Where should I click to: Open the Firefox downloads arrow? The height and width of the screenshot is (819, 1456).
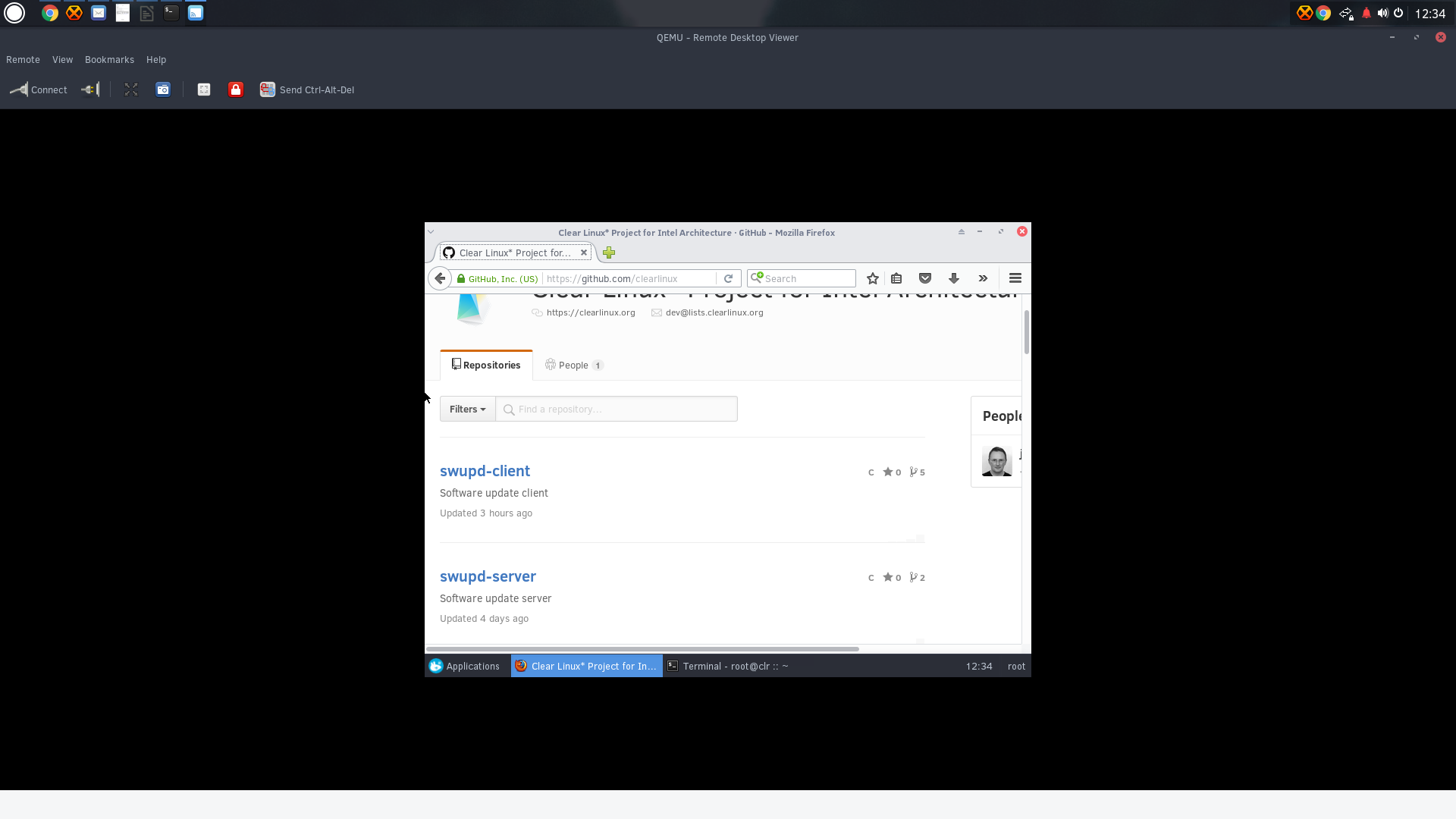pos(954,278)
